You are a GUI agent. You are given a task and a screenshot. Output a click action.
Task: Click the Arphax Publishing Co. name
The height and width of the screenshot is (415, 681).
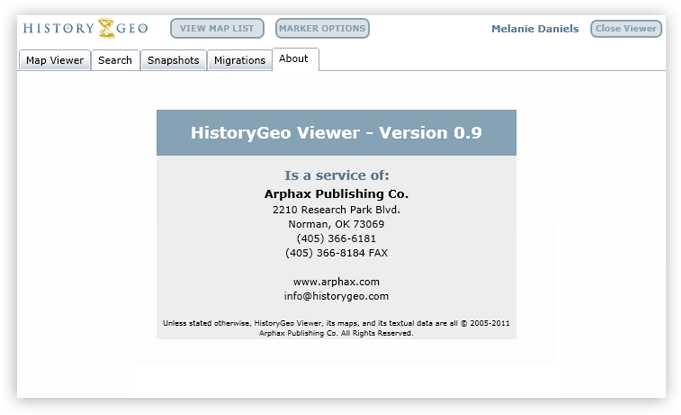point(336,194)
